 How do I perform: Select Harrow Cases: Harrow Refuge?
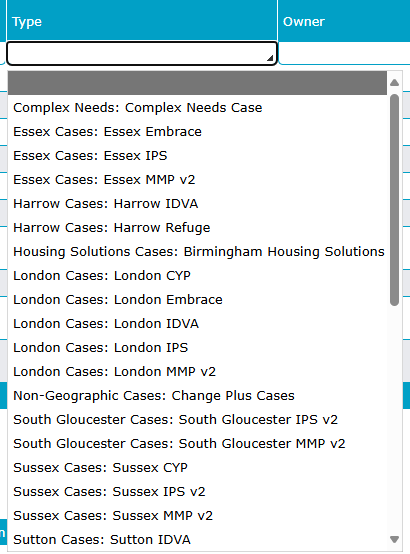pyautogui.click(x=198, y=228)
